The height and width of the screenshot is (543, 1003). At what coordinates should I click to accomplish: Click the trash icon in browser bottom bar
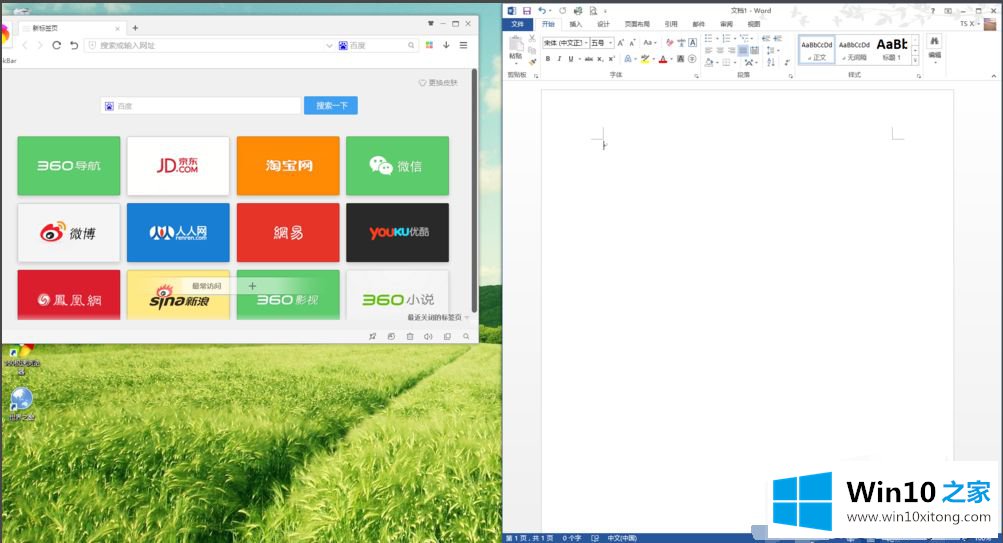[410, 336]
